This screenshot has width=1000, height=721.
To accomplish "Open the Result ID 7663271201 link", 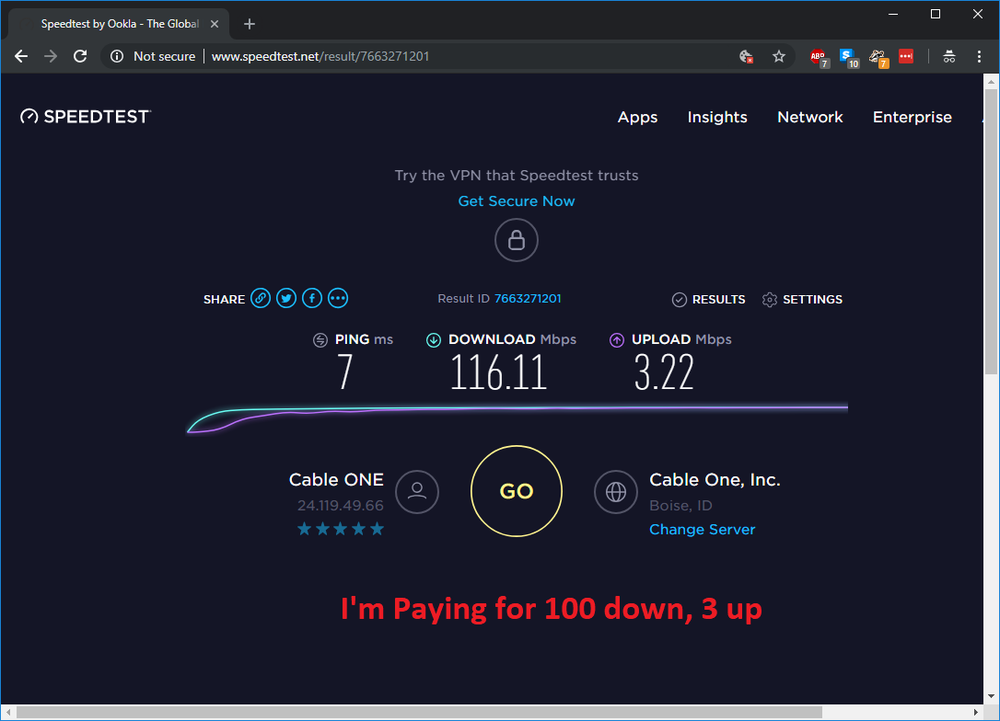I will (527, 299).
